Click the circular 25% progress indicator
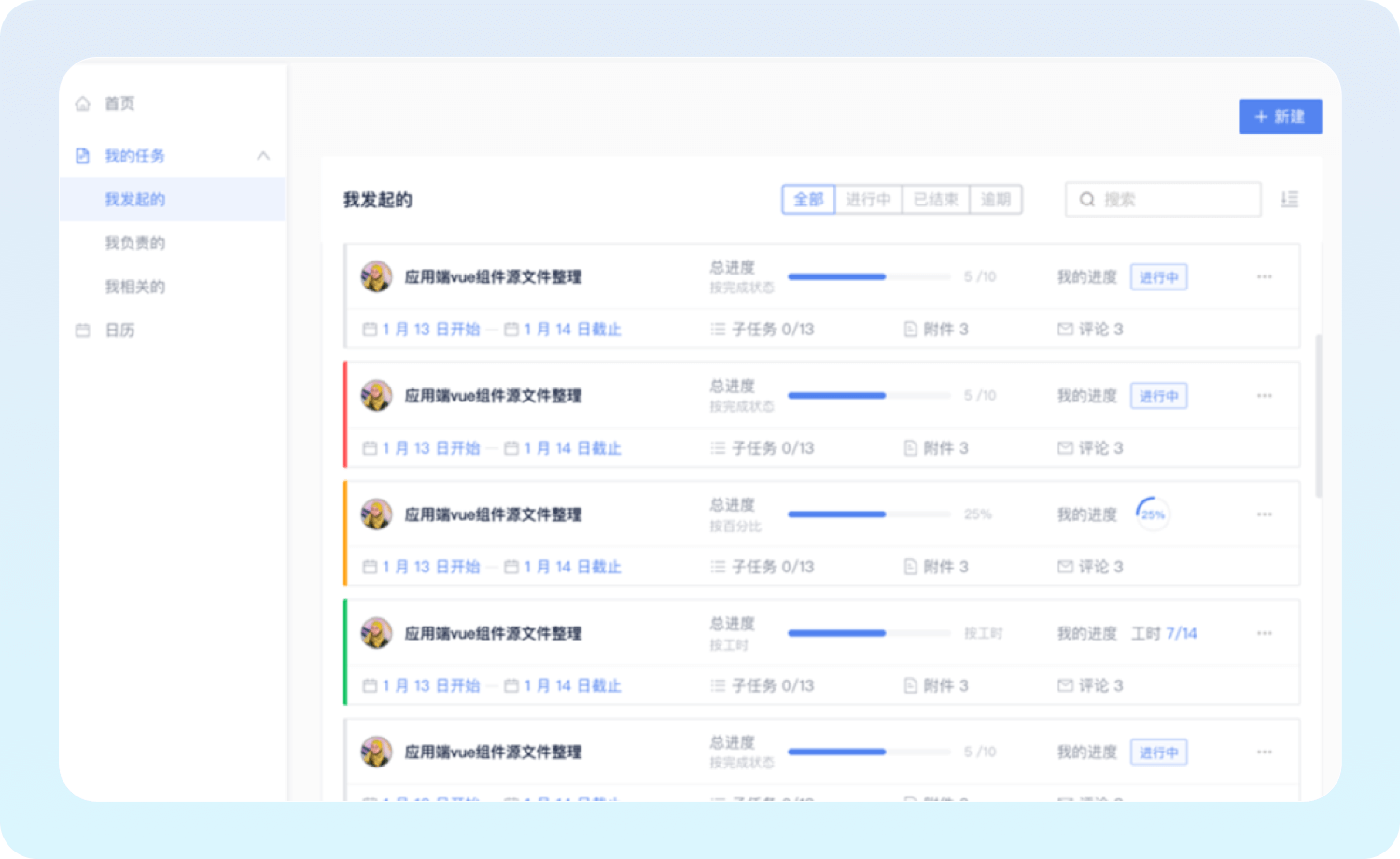 1153,514
